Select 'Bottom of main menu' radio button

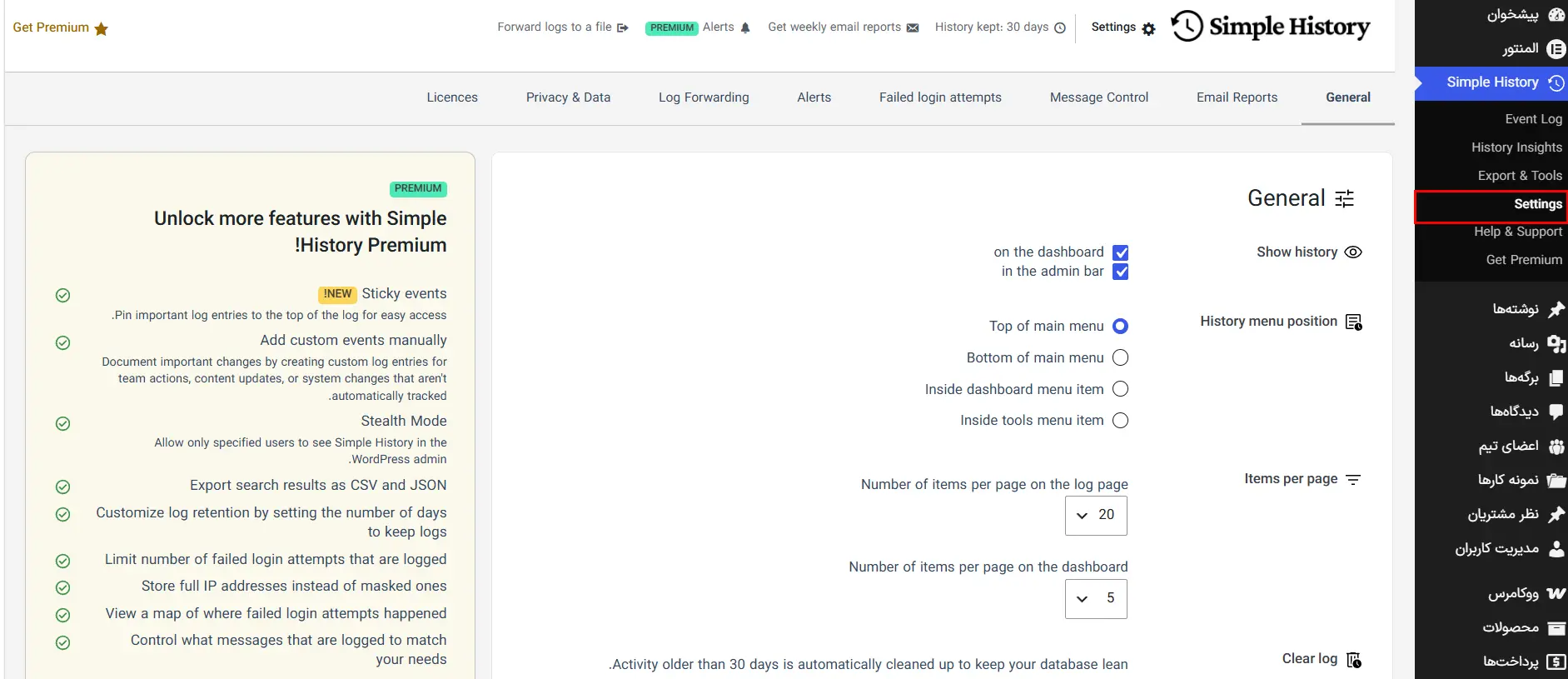(1121, 358)
